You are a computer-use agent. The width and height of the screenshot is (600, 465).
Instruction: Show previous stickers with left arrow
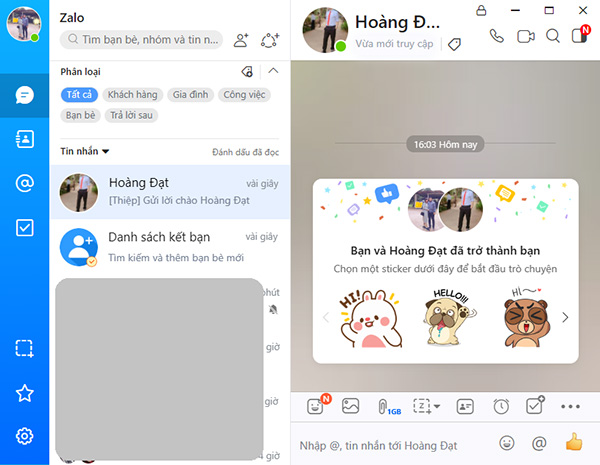tap(326, 317)
